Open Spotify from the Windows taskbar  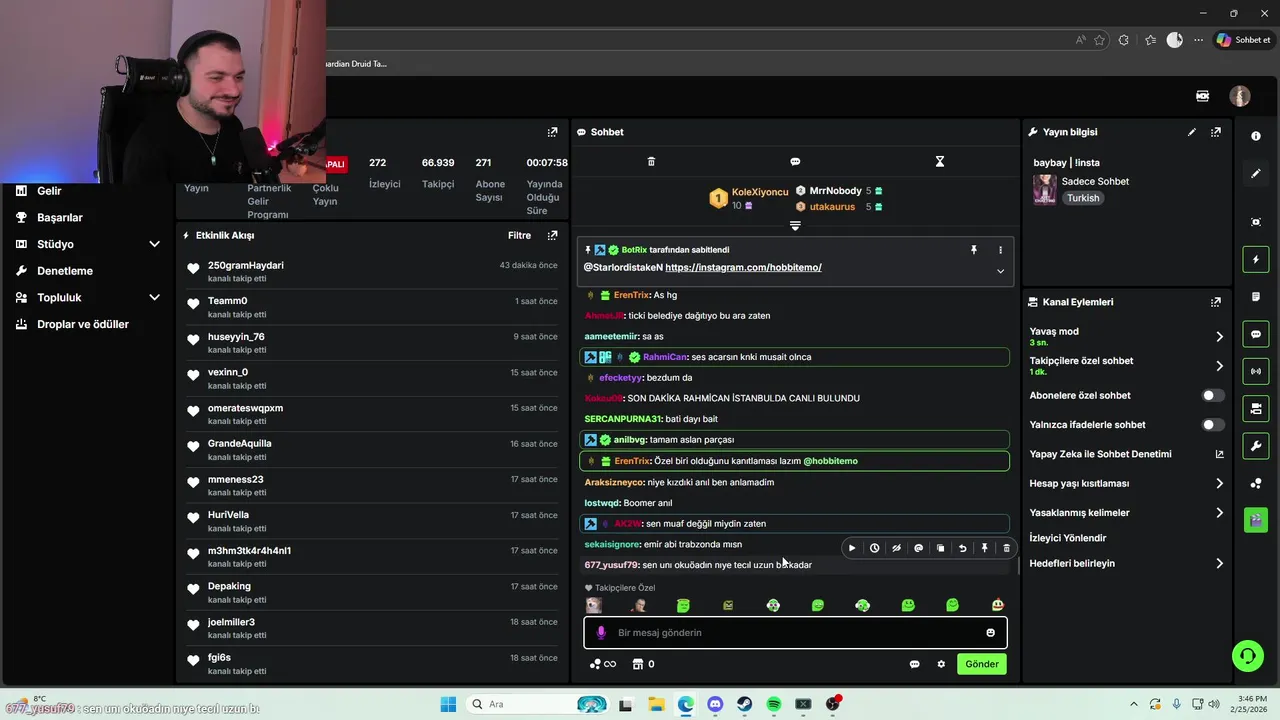click(x=774, y=704)
